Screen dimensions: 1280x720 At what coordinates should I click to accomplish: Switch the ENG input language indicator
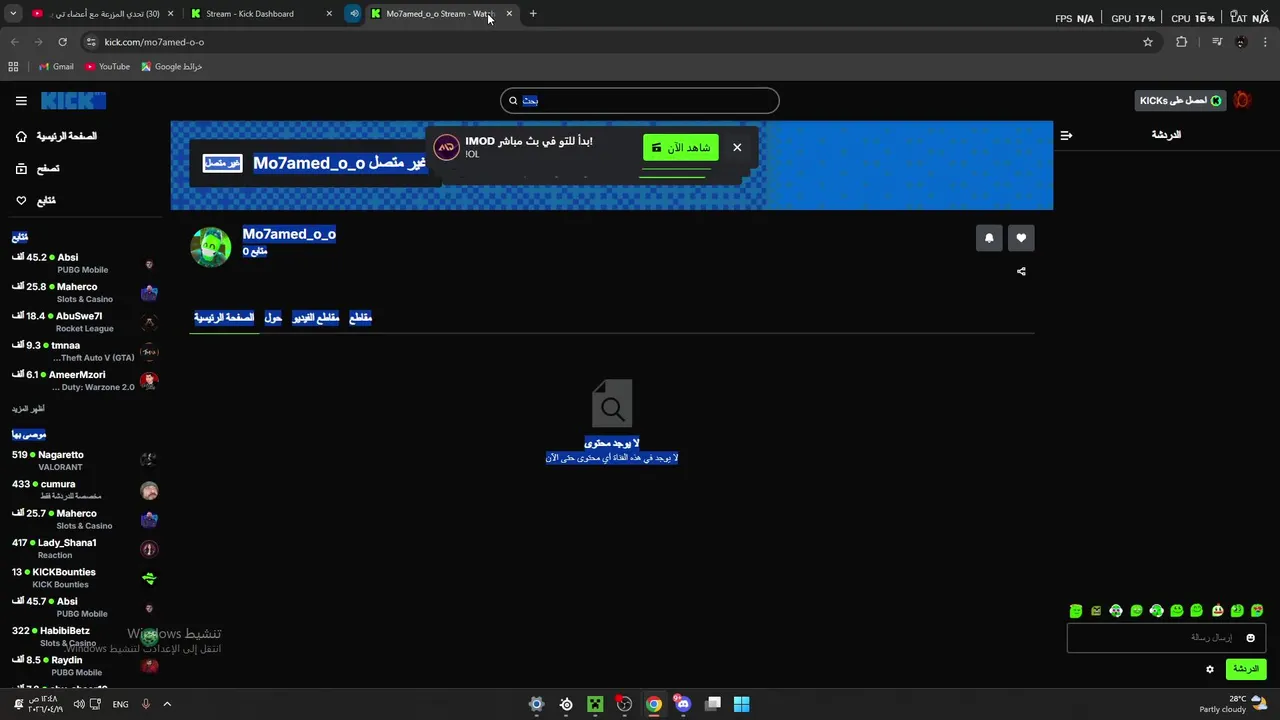pyautogui.click(x=120, y=704)
